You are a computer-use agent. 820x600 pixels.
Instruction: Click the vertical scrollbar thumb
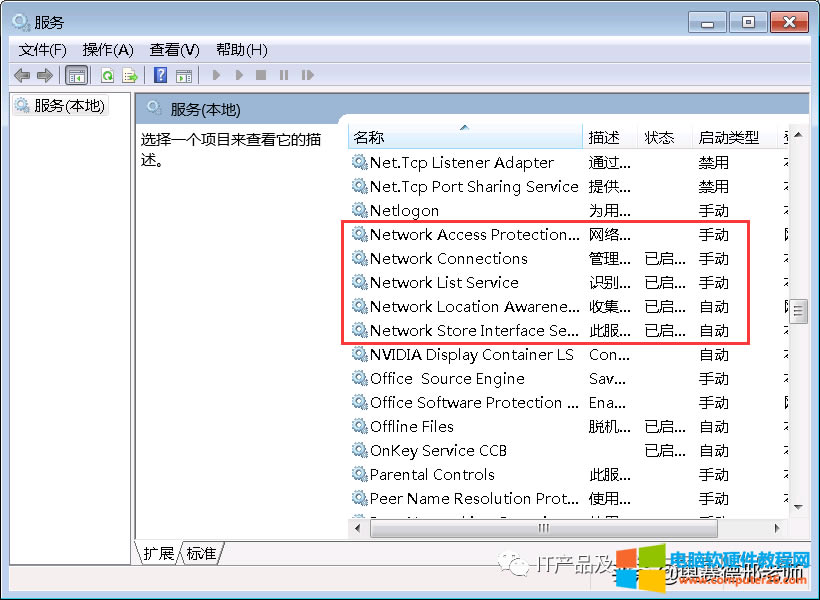tap(798, 311)
